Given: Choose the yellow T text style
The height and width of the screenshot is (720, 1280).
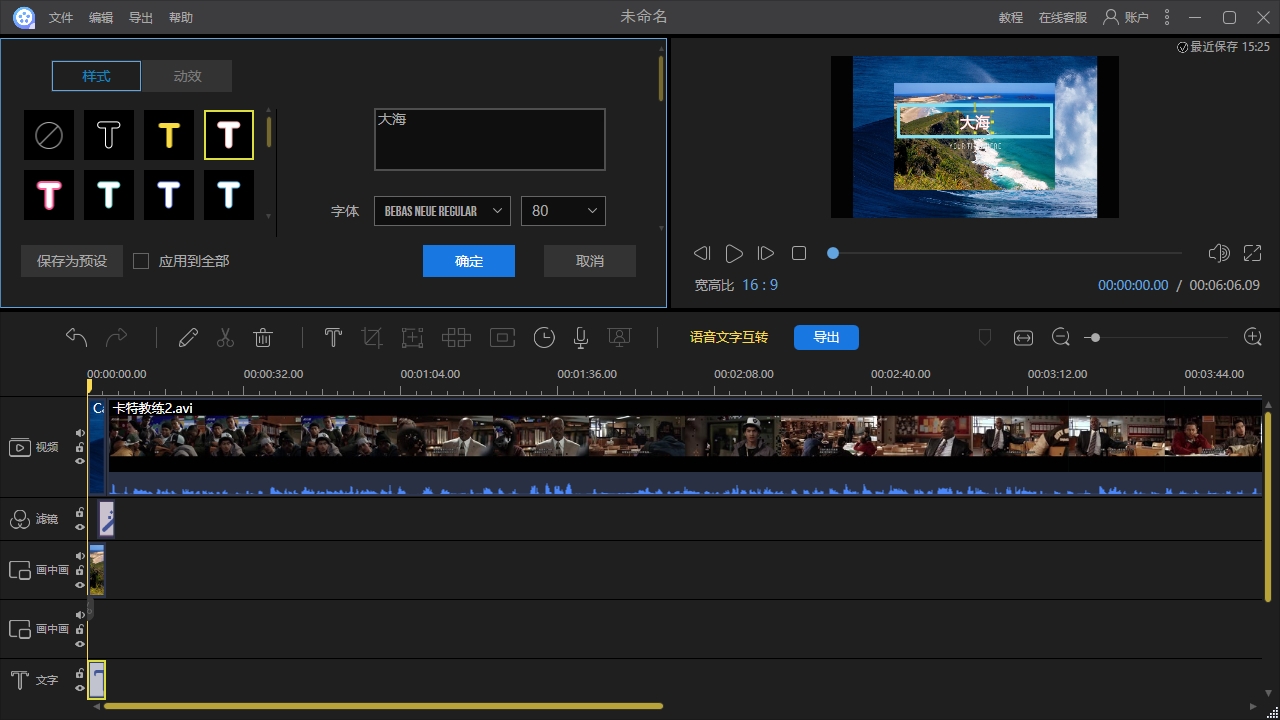Looking at the screenshot, I should pyautogui.click(x=169, y=135).
